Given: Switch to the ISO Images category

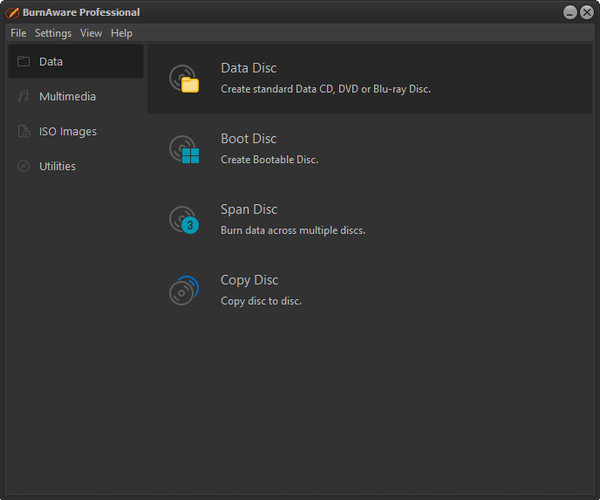Looking at the screenshot, I should point(67,132).
